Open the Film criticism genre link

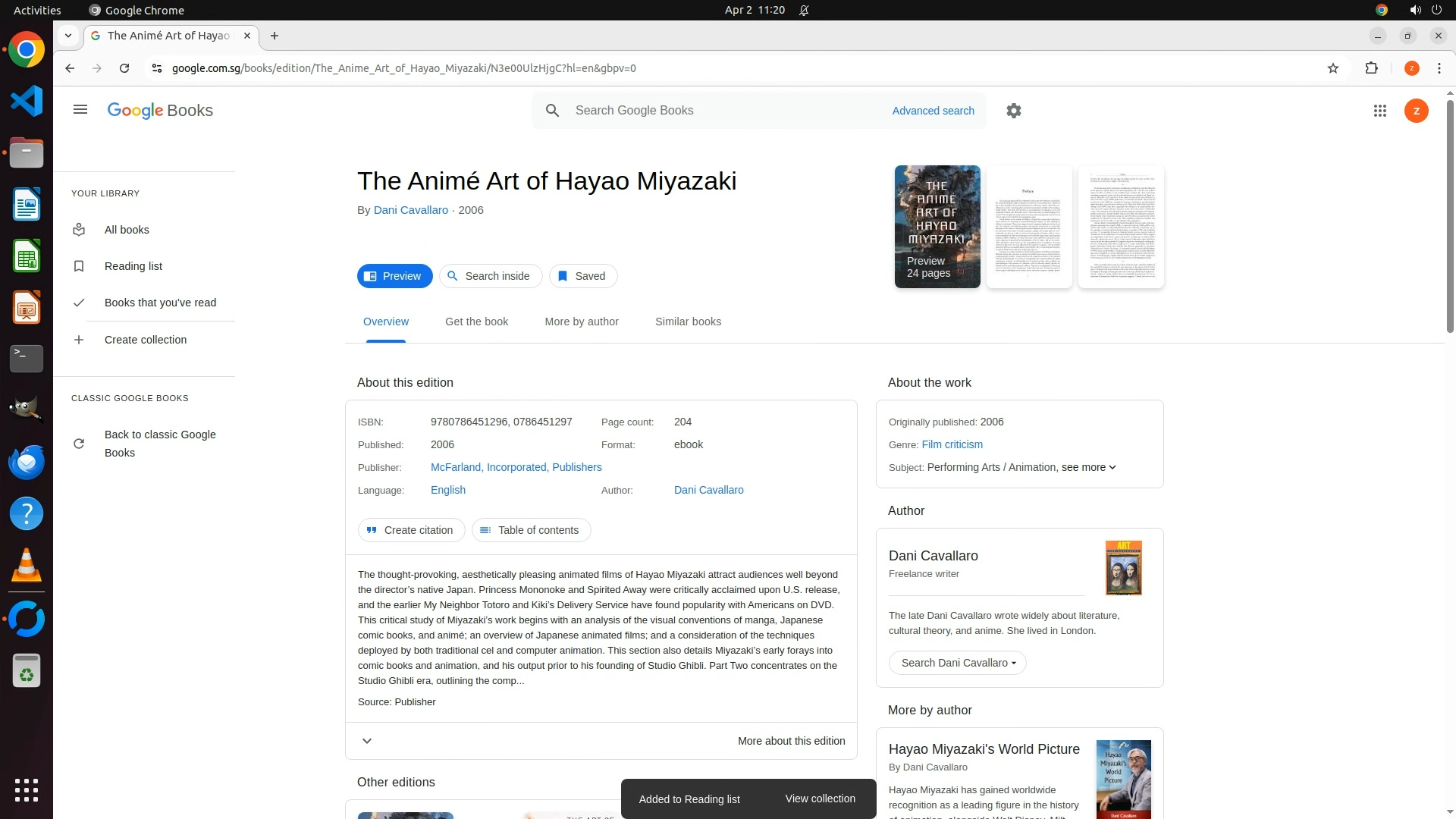click(952, 444)
